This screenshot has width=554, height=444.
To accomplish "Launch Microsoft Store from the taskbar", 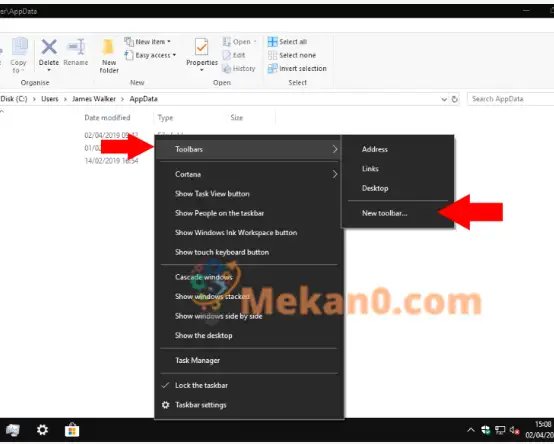I will point(72,430).
